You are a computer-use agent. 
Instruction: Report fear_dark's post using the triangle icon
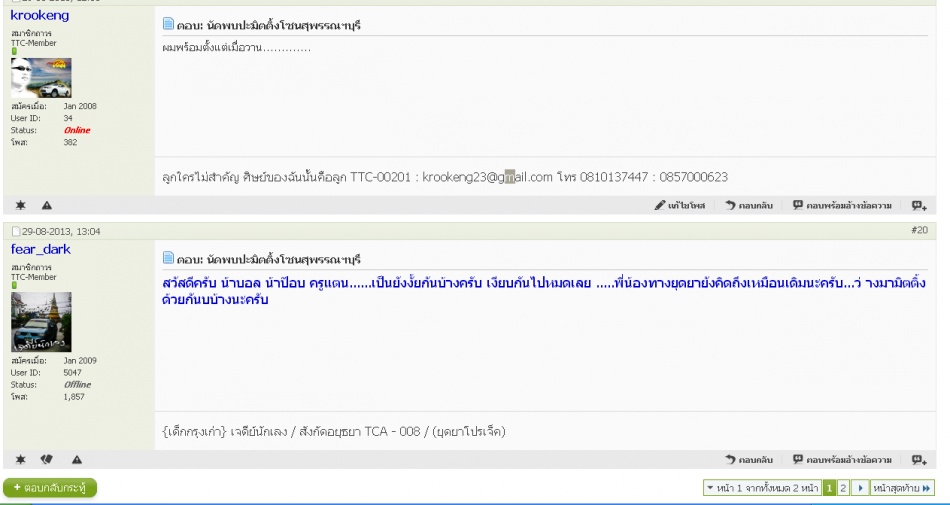click(76, 459)
